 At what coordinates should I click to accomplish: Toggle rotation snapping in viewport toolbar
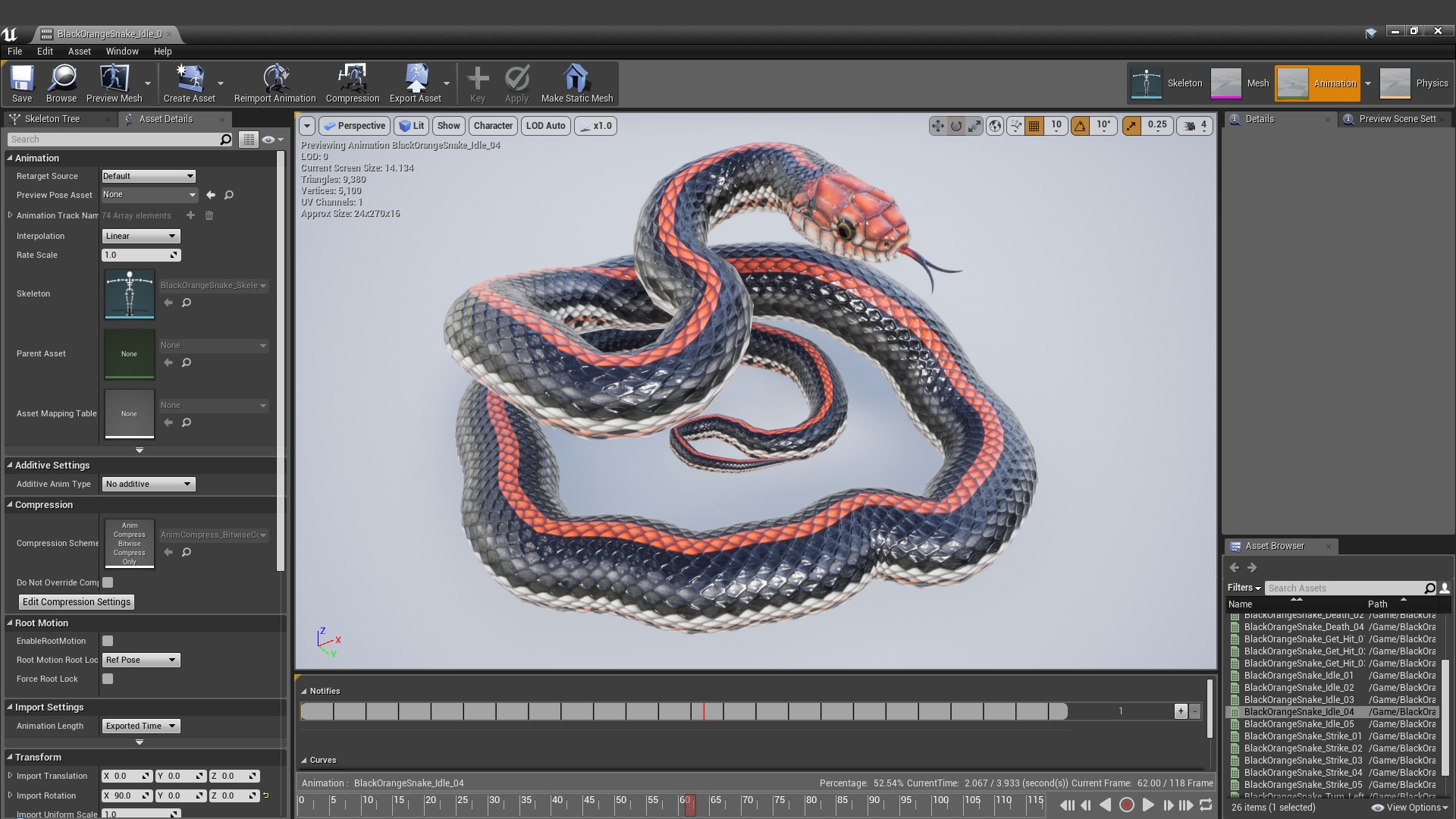pyautogui.click(x=1080, y=126)
